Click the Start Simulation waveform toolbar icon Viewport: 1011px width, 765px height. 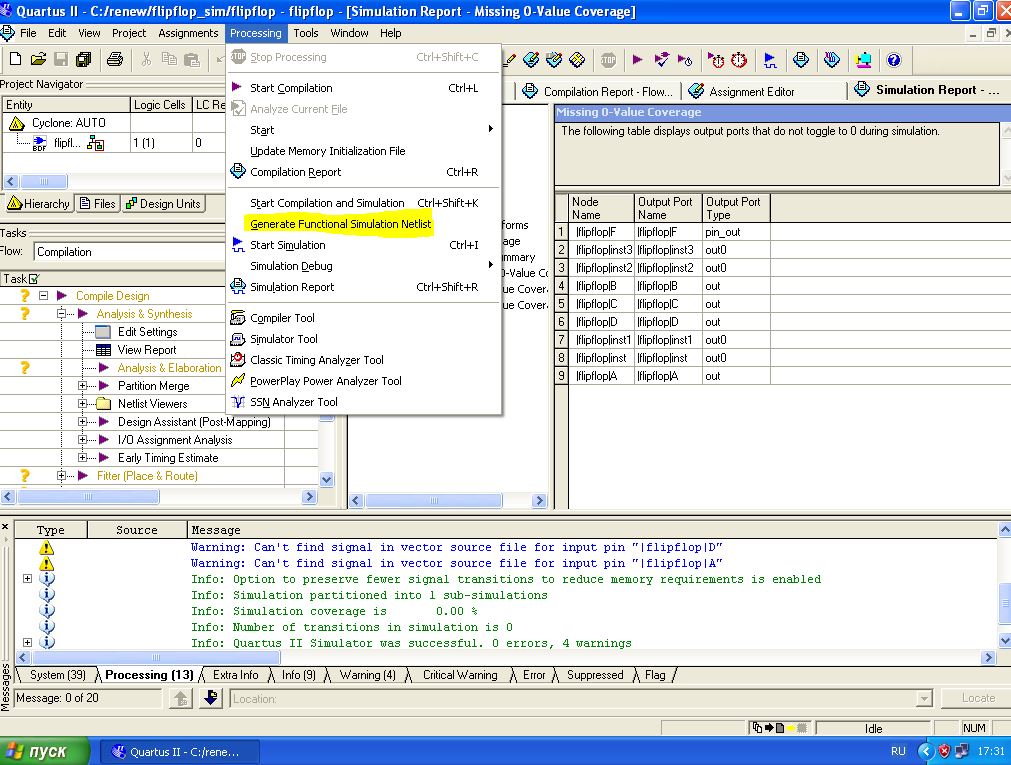click(769, 60)
